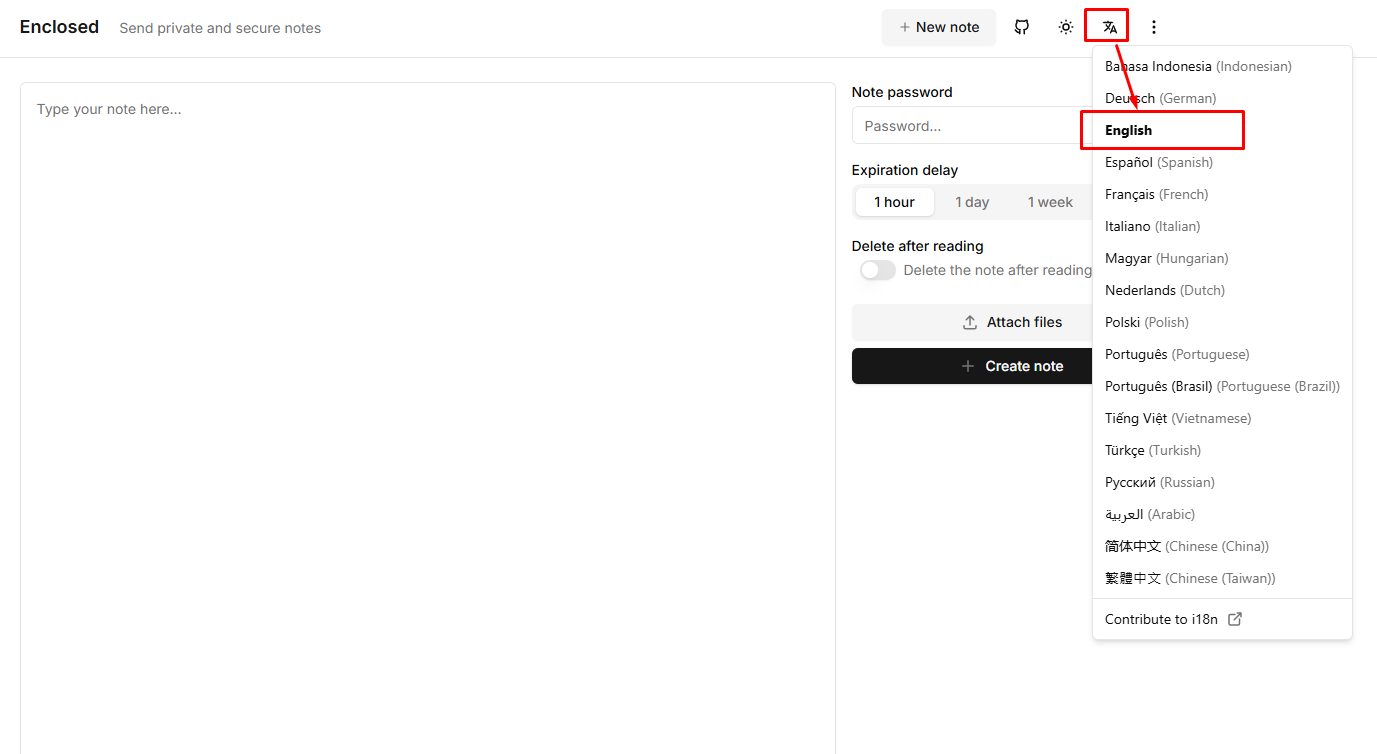Choose Magyar (Hungarian) language
Viewport: 1377px width, 754px height.
[1222, 258]
